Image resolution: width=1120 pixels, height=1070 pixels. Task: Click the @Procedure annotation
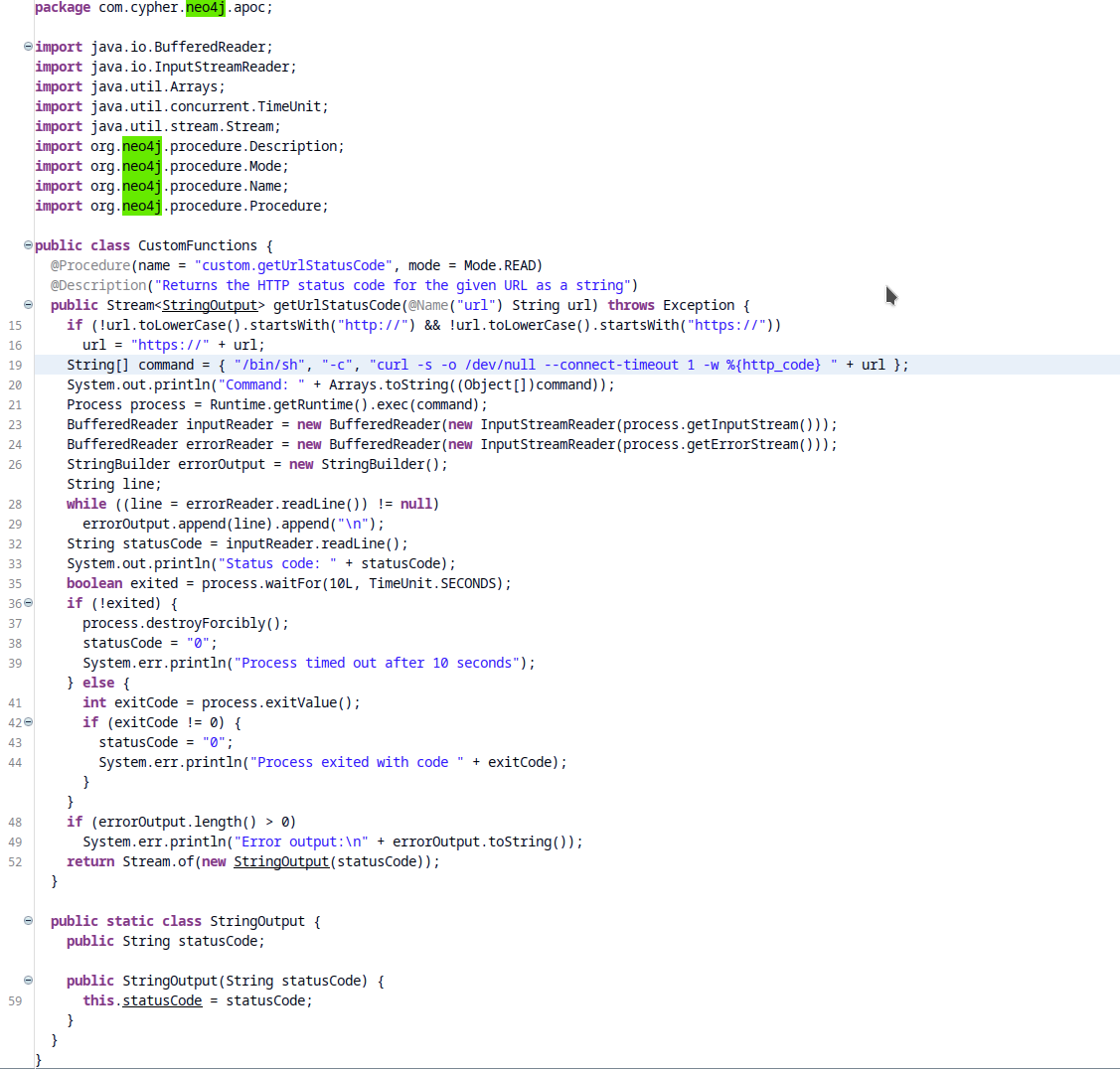90,265
